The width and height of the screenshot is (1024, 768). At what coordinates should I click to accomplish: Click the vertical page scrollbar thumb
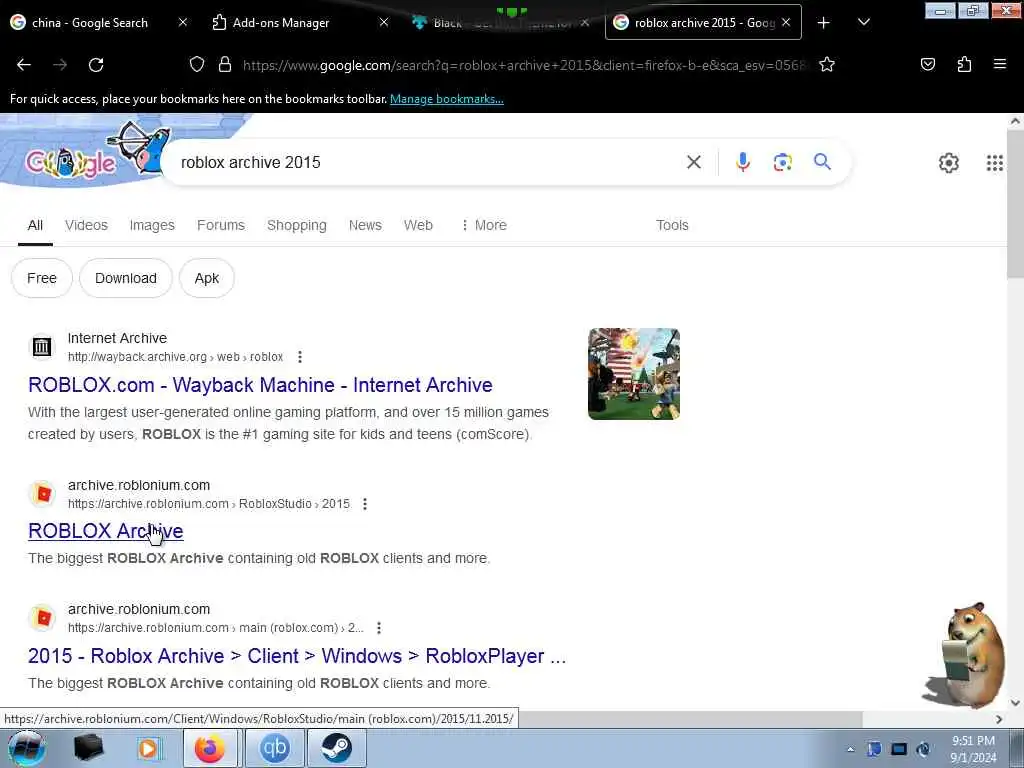1015,206
